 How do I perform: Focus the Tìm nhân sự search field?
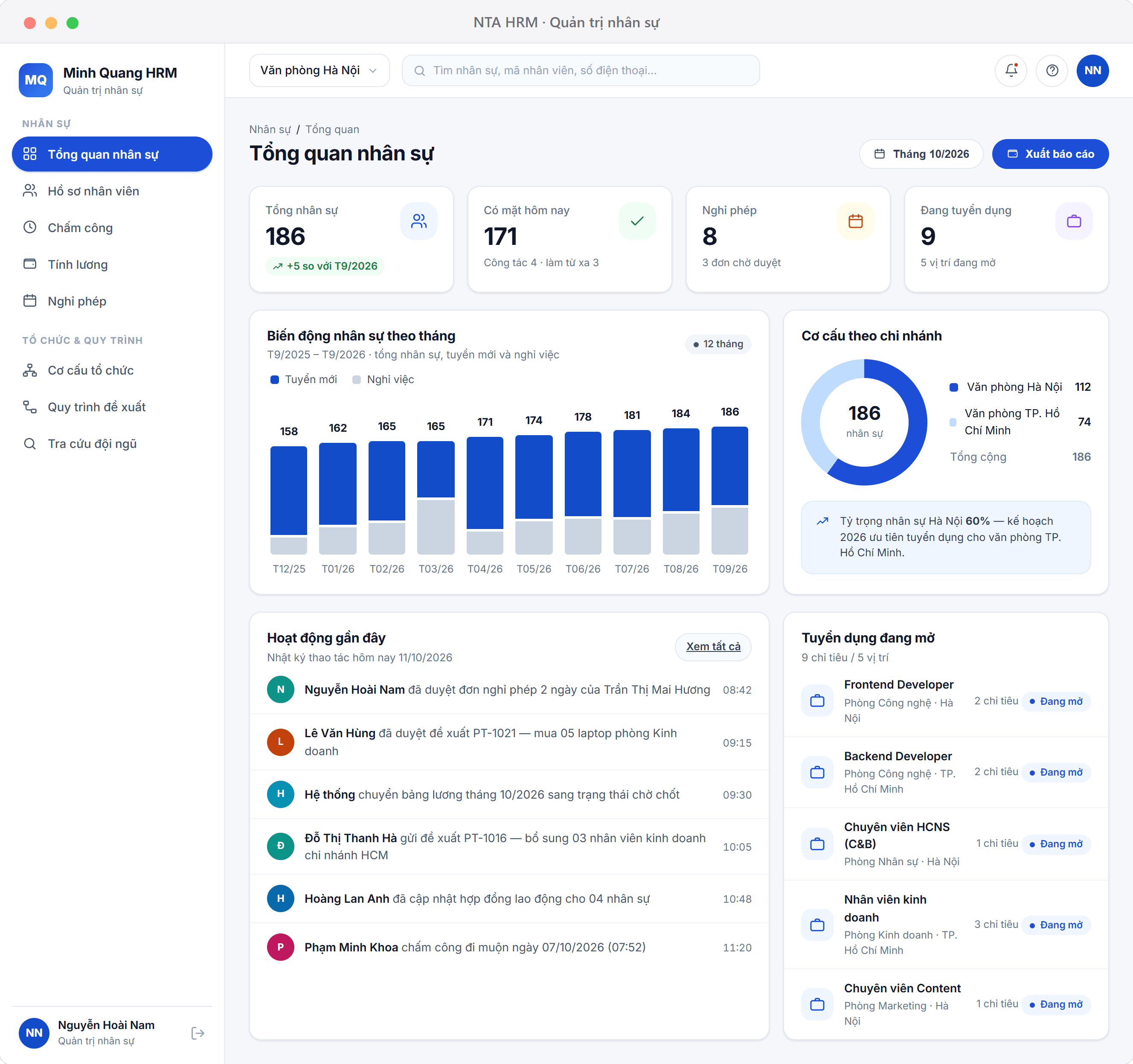580,70
